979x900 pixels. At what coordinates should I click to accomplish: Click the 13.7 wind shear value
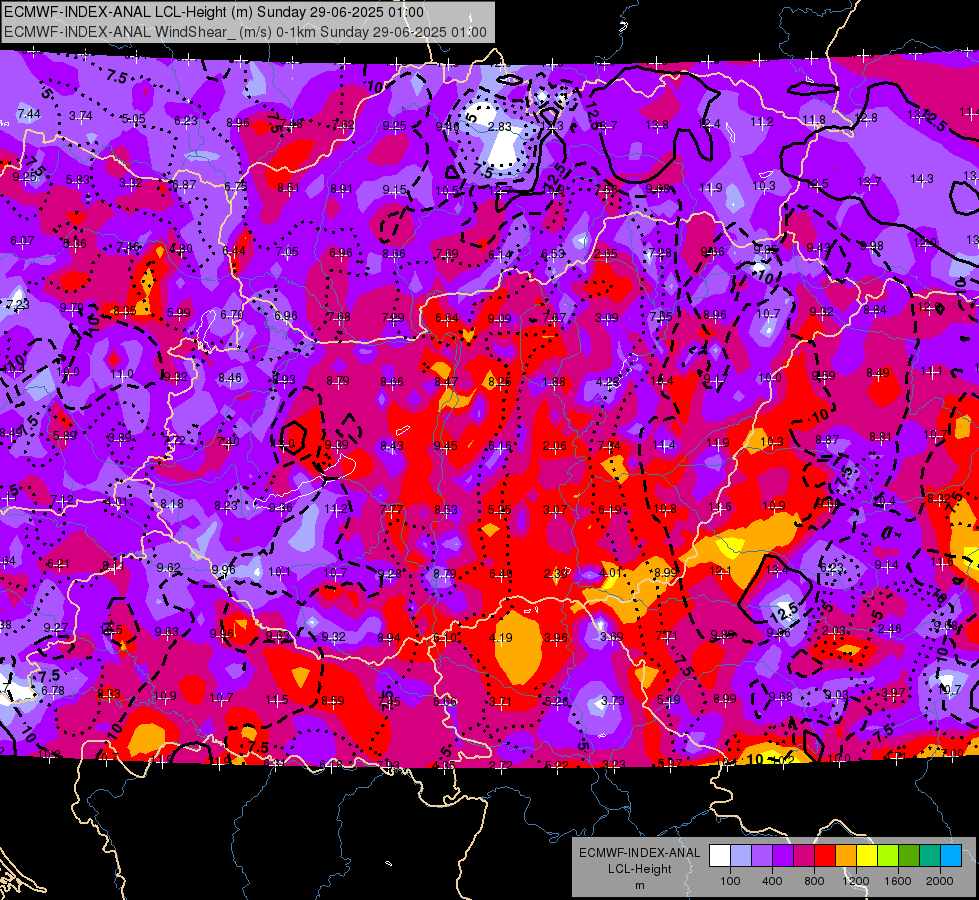point(869,181)
